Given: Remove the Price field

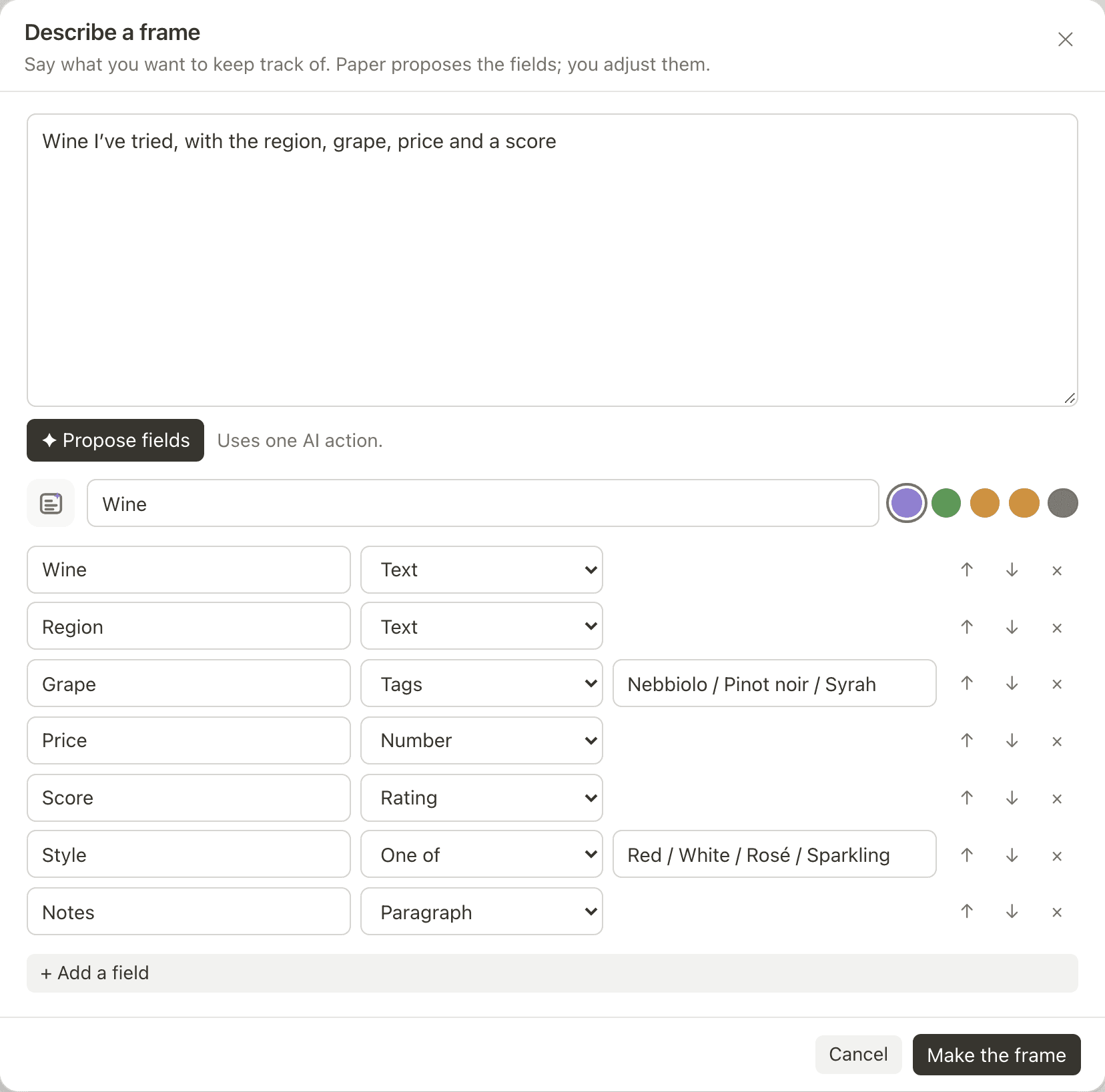Looking at the screenshot, I should pyautogui.click(x=1057, y=741).
